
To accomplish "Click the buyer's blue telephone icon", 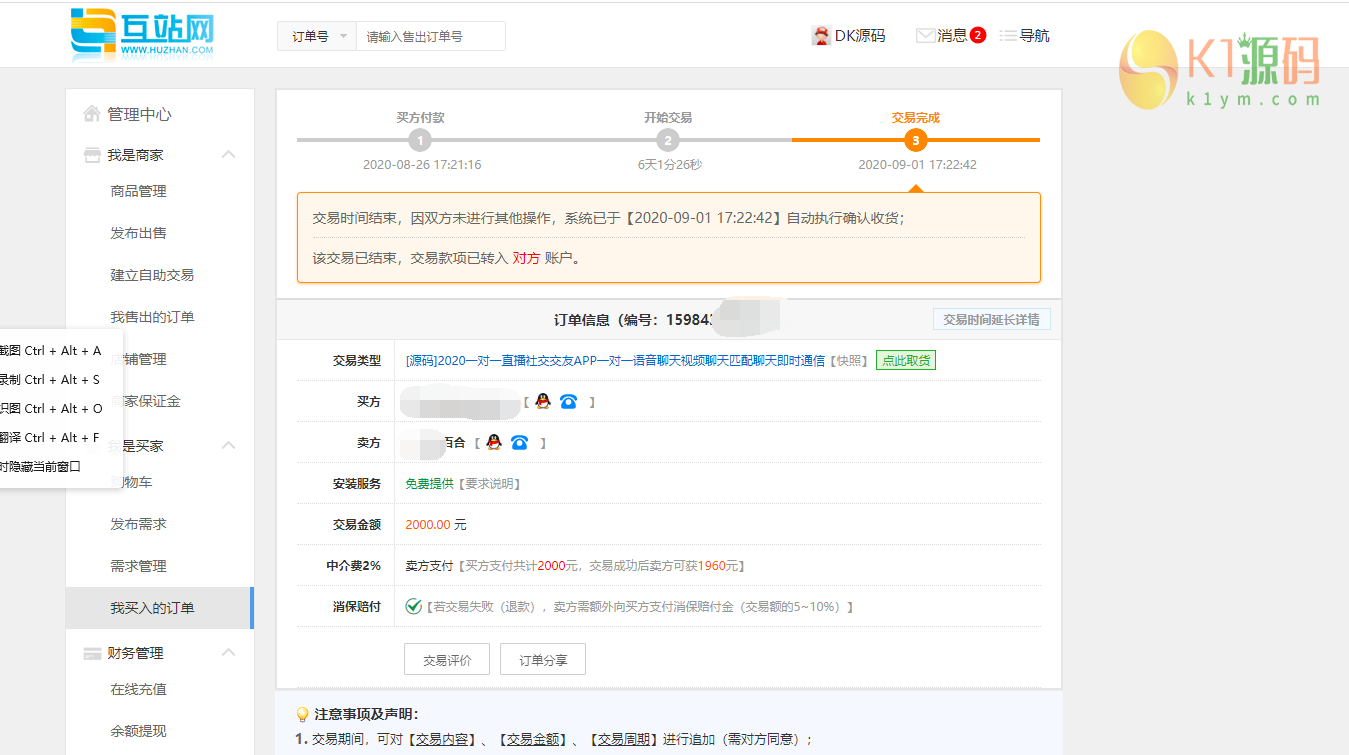I will pos(568,401).
